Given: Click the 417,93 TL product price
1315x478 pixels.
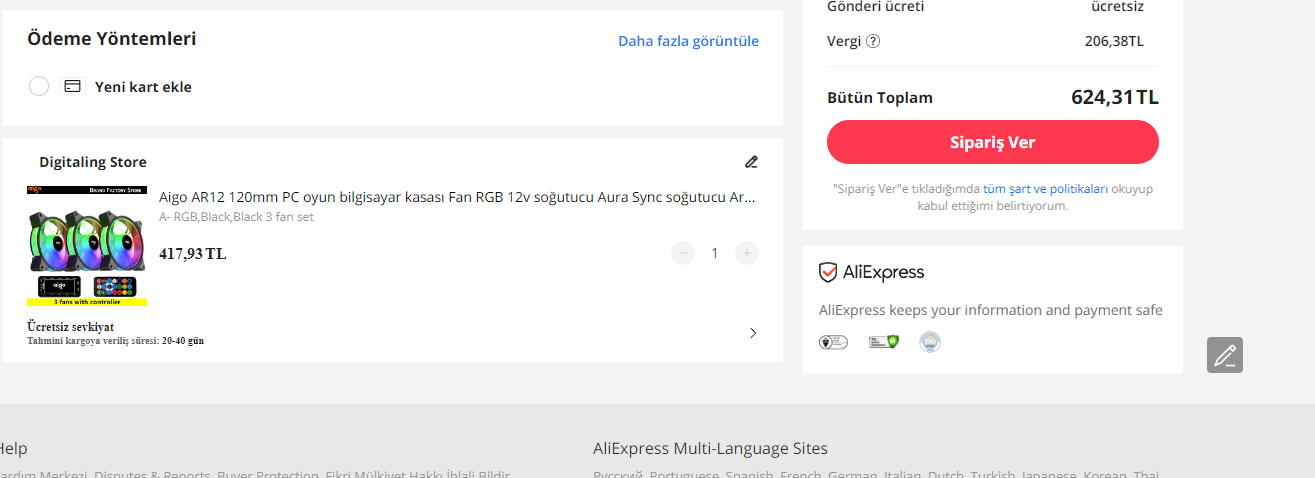Looking at the screenshot, I should (x=193, y=254).
